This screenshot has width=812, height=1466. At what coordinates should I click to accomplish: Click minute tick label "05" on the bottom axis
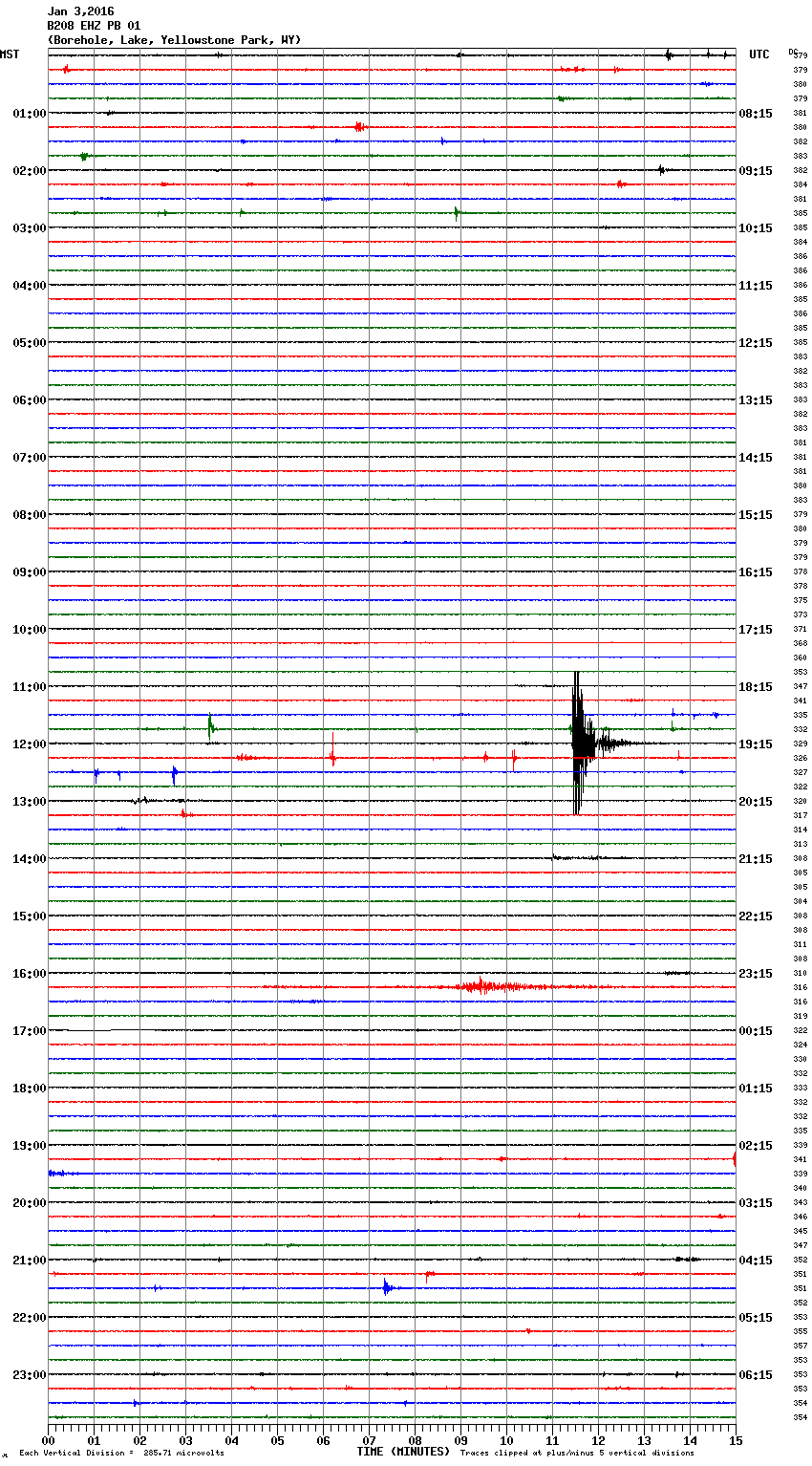277,1440
